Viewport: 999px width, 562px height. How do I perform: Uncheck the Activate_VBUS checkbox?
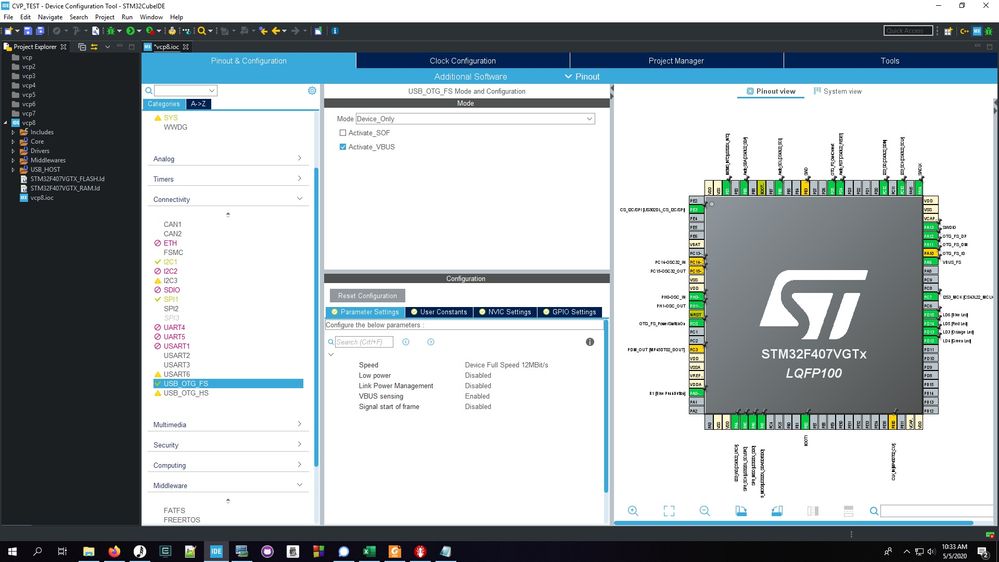tap(343, 147)
